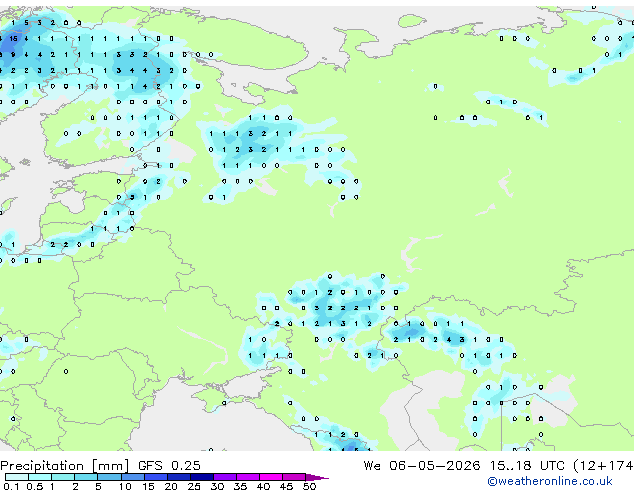Choose the 15–20 mm legend color
Screen dimensions: 634x490
pos(155,477)
